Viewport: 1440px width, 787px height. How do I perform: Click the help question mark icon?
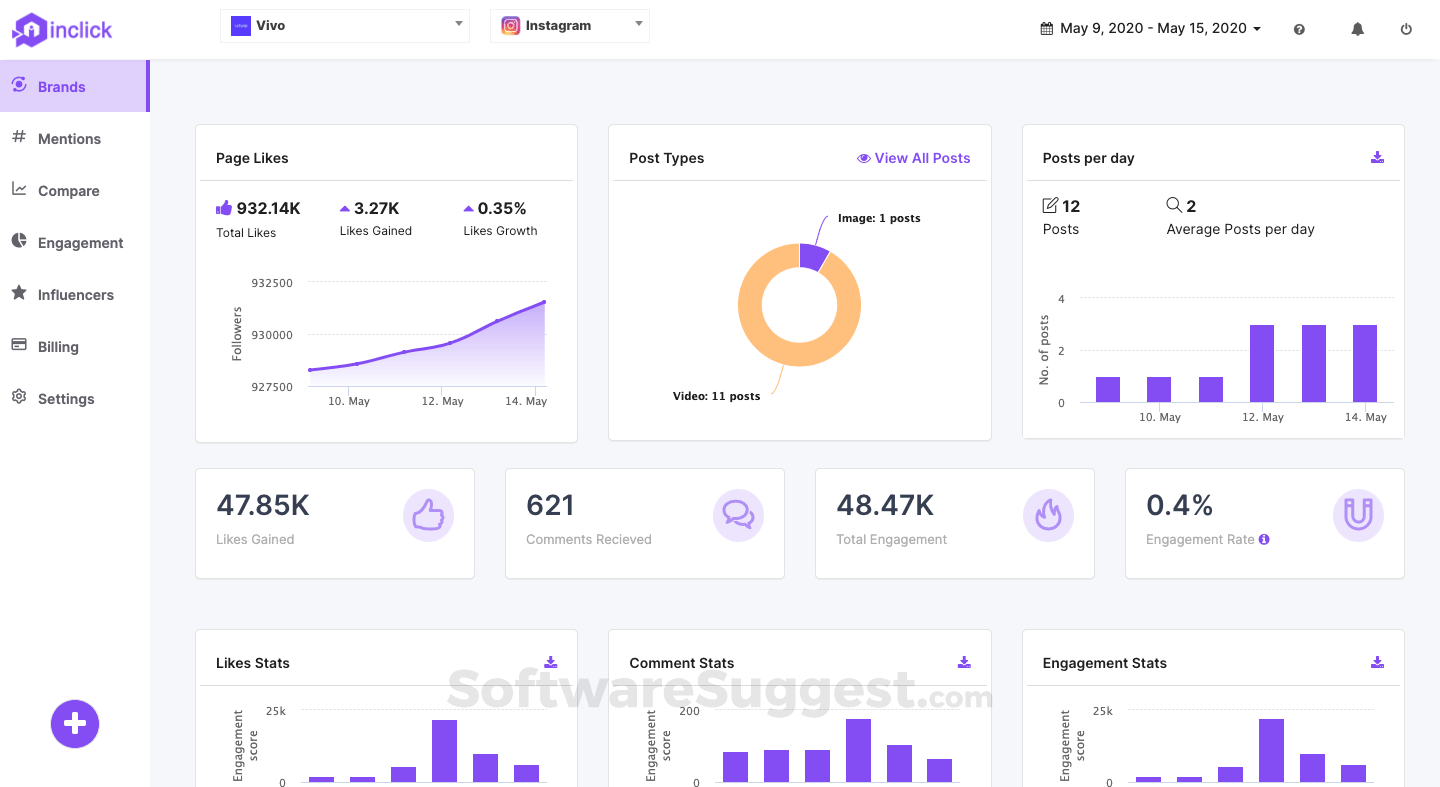(x=1299, y=29)
